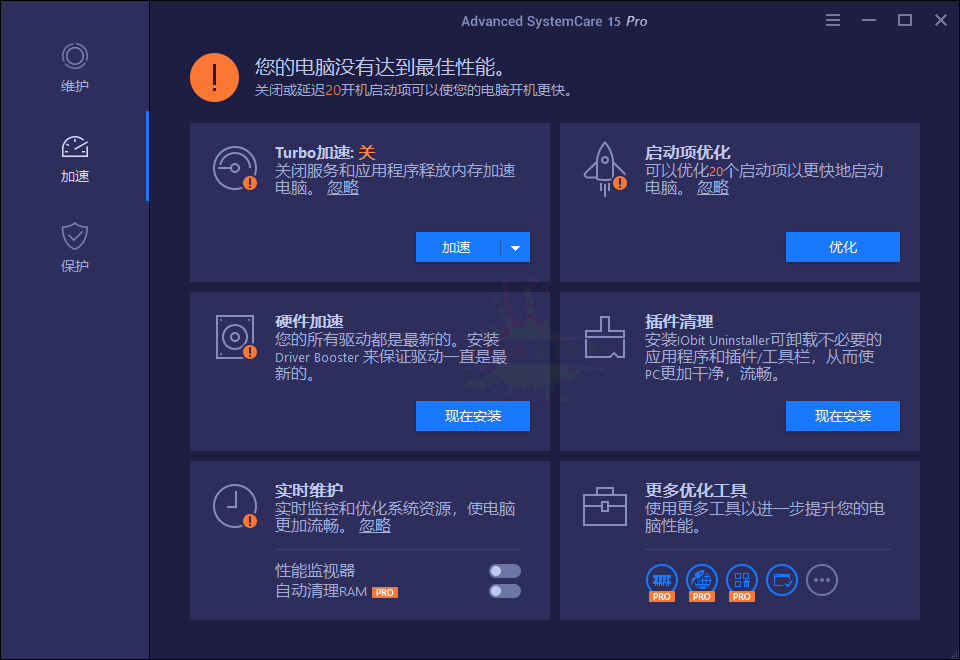Click 现在安装 to install Driver Booster

coord(472,416)
